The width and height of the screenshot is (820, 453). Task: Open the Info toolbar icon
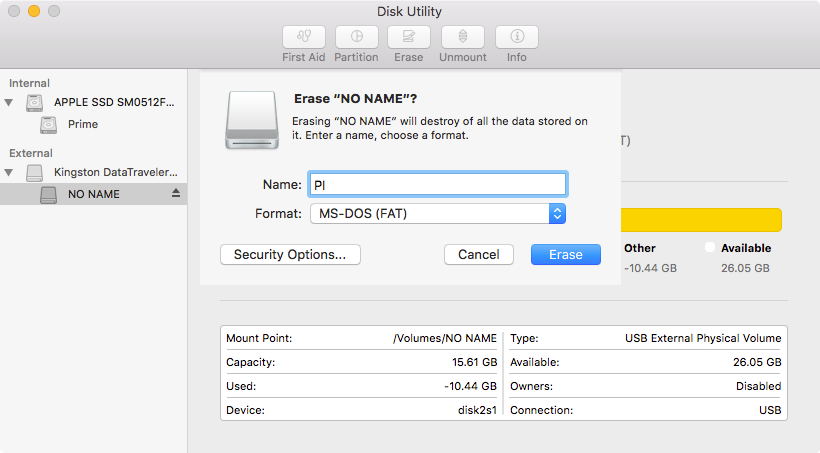click(x=517, y=37)
